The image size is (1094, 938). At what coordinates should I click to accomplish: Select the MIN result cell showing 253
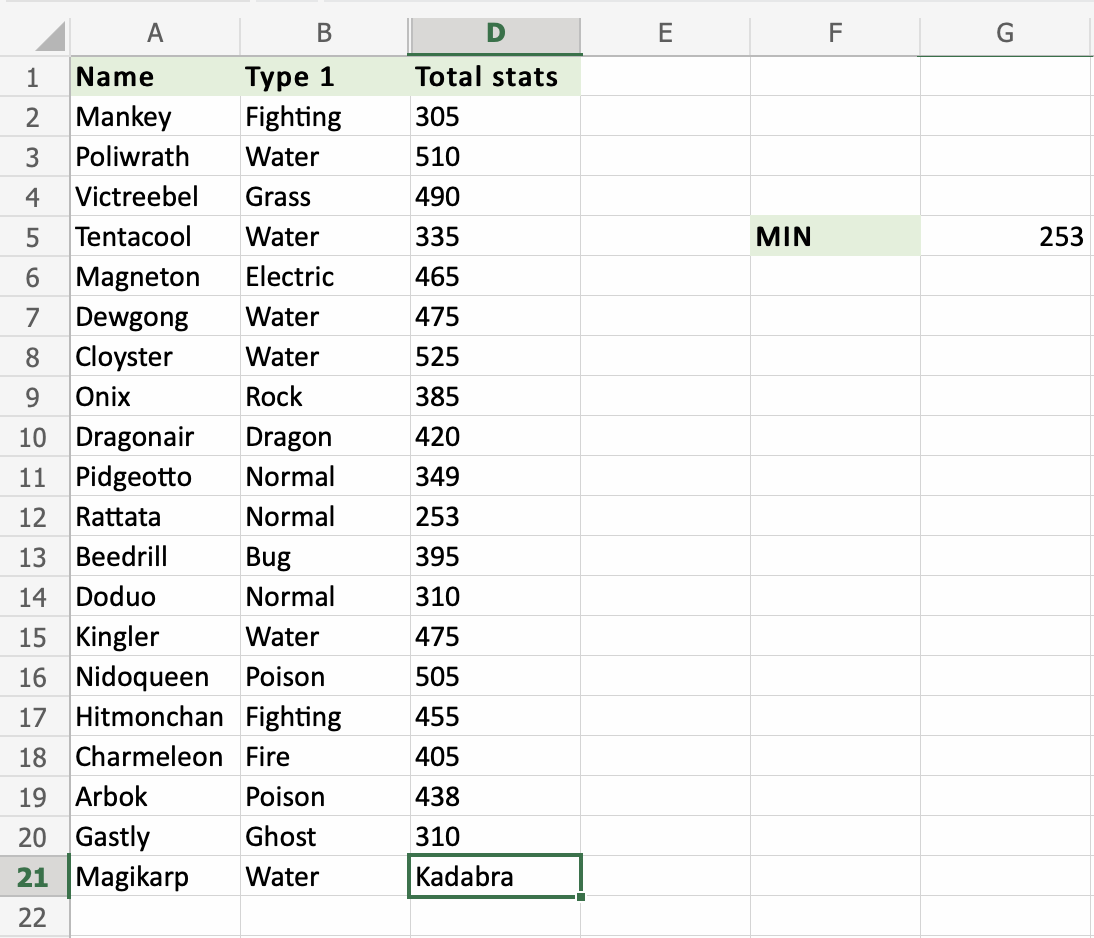click(x=1005, y=237)
